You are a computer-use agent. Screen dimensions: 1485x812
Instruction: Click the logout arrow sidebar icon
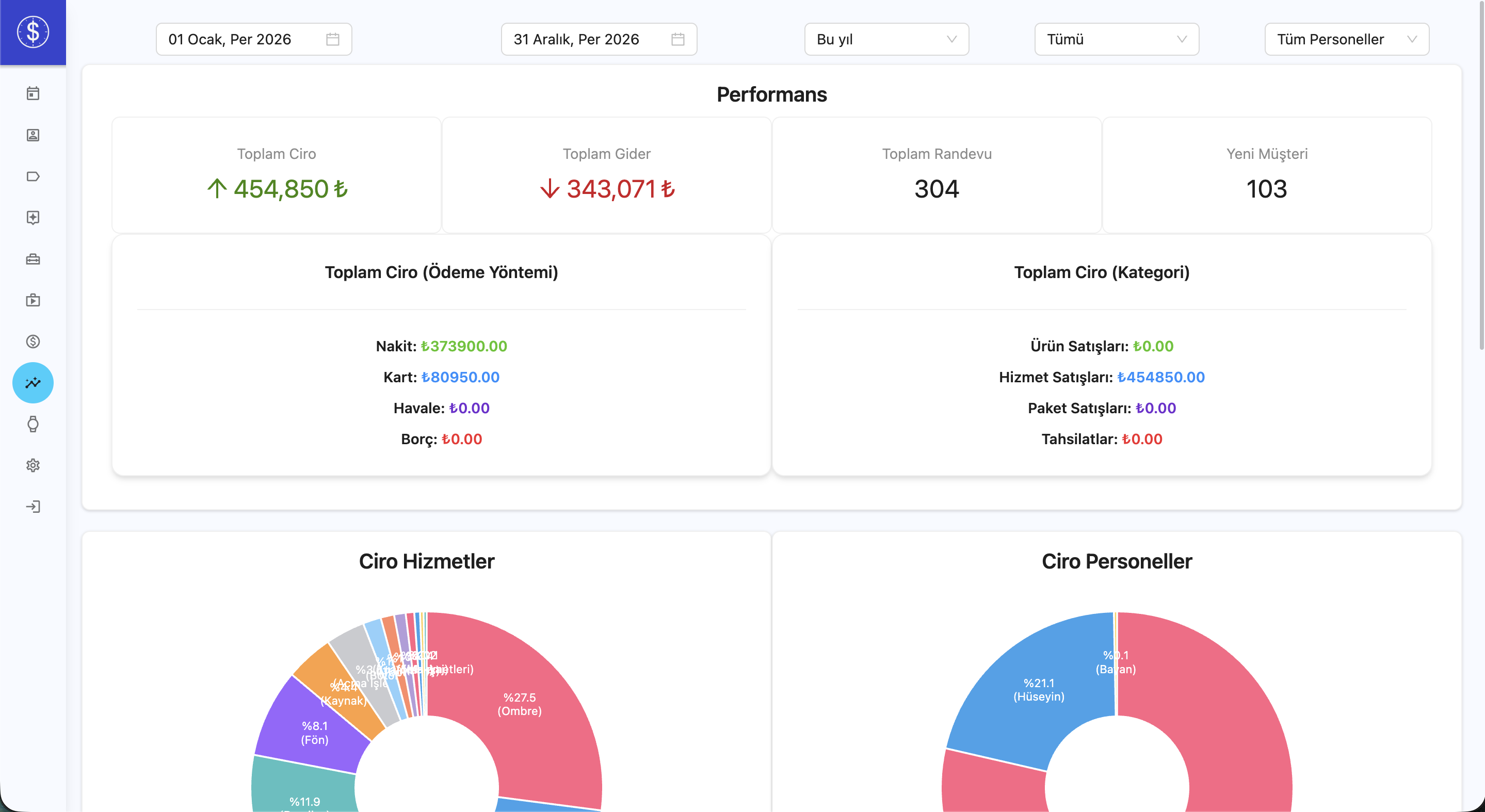(x=33, y=507)
